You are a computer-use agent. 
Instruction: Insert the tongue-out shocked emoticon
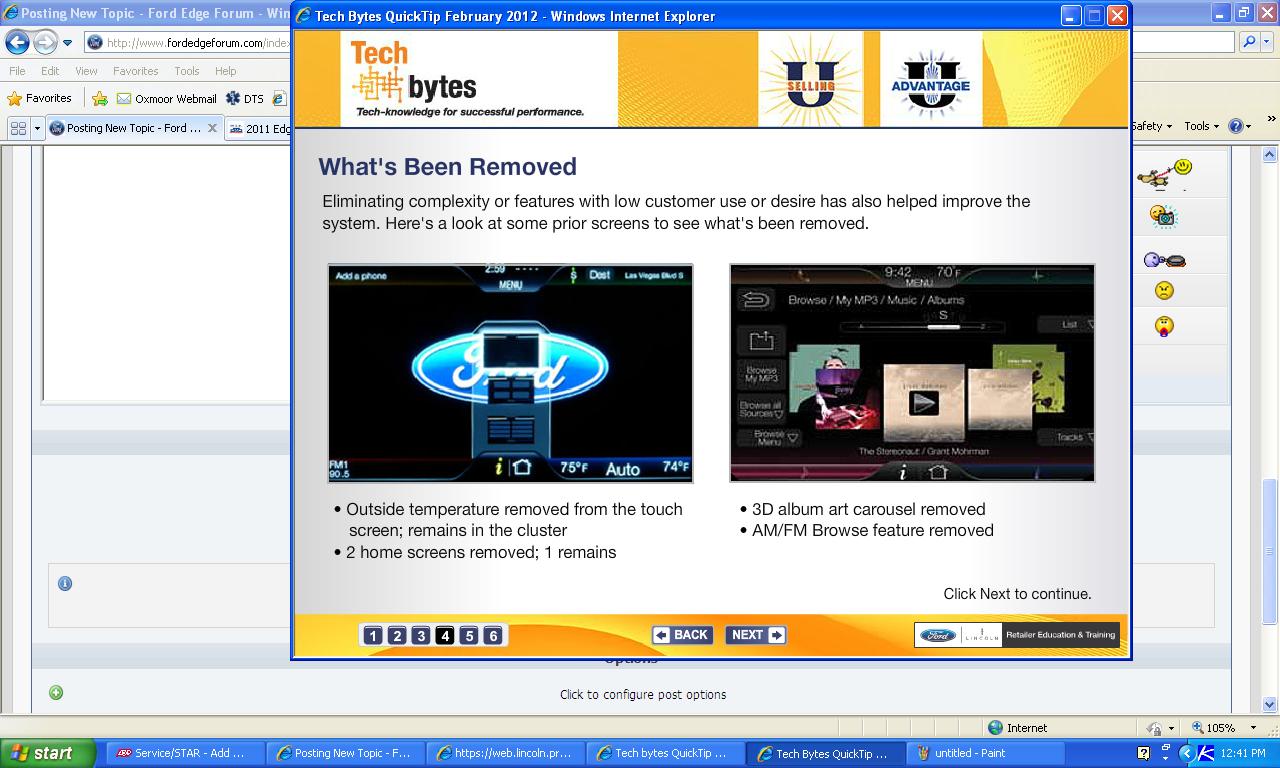coord(1164,326)
